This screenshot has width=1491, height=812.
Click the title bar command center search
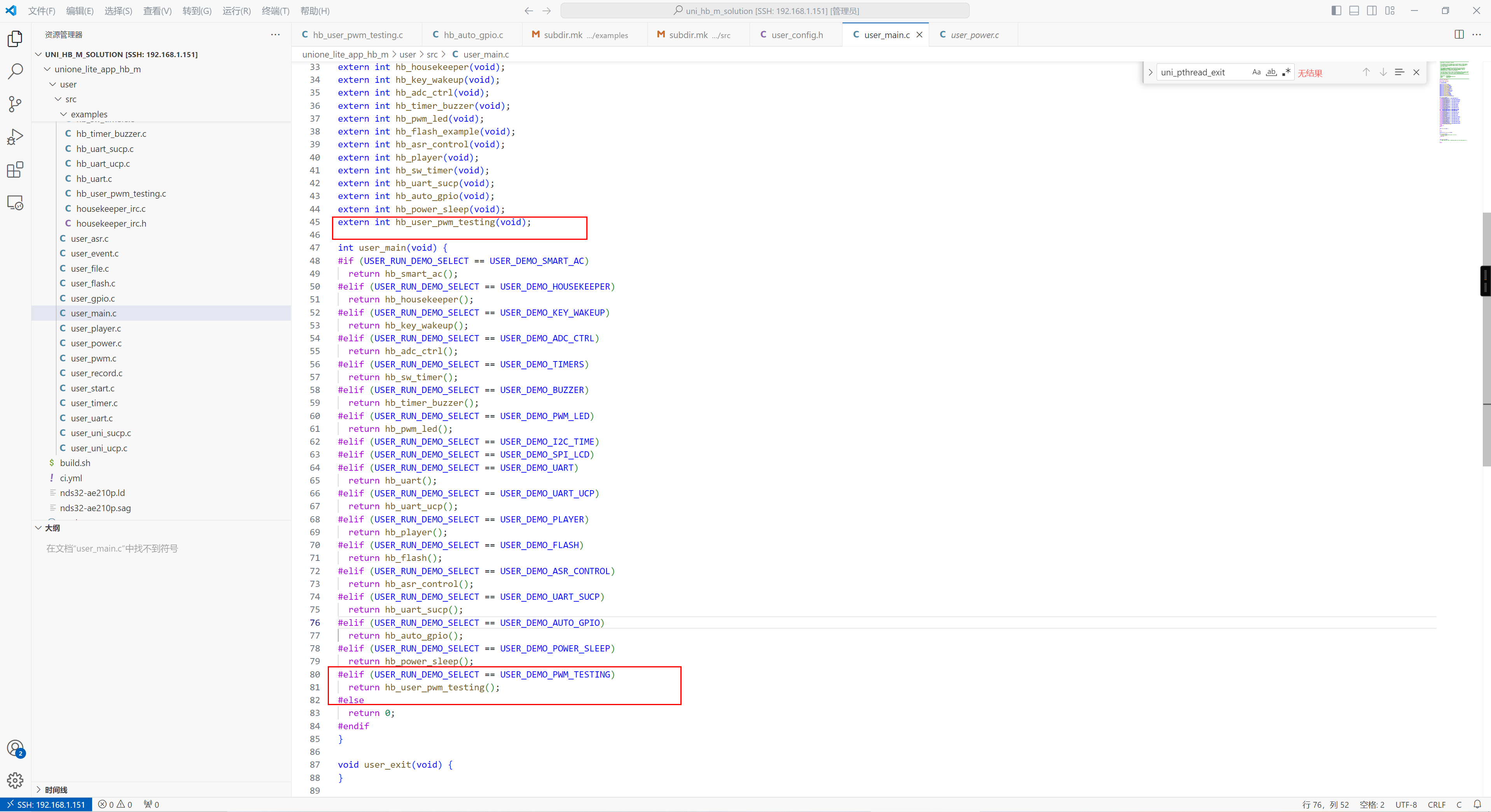765,11
